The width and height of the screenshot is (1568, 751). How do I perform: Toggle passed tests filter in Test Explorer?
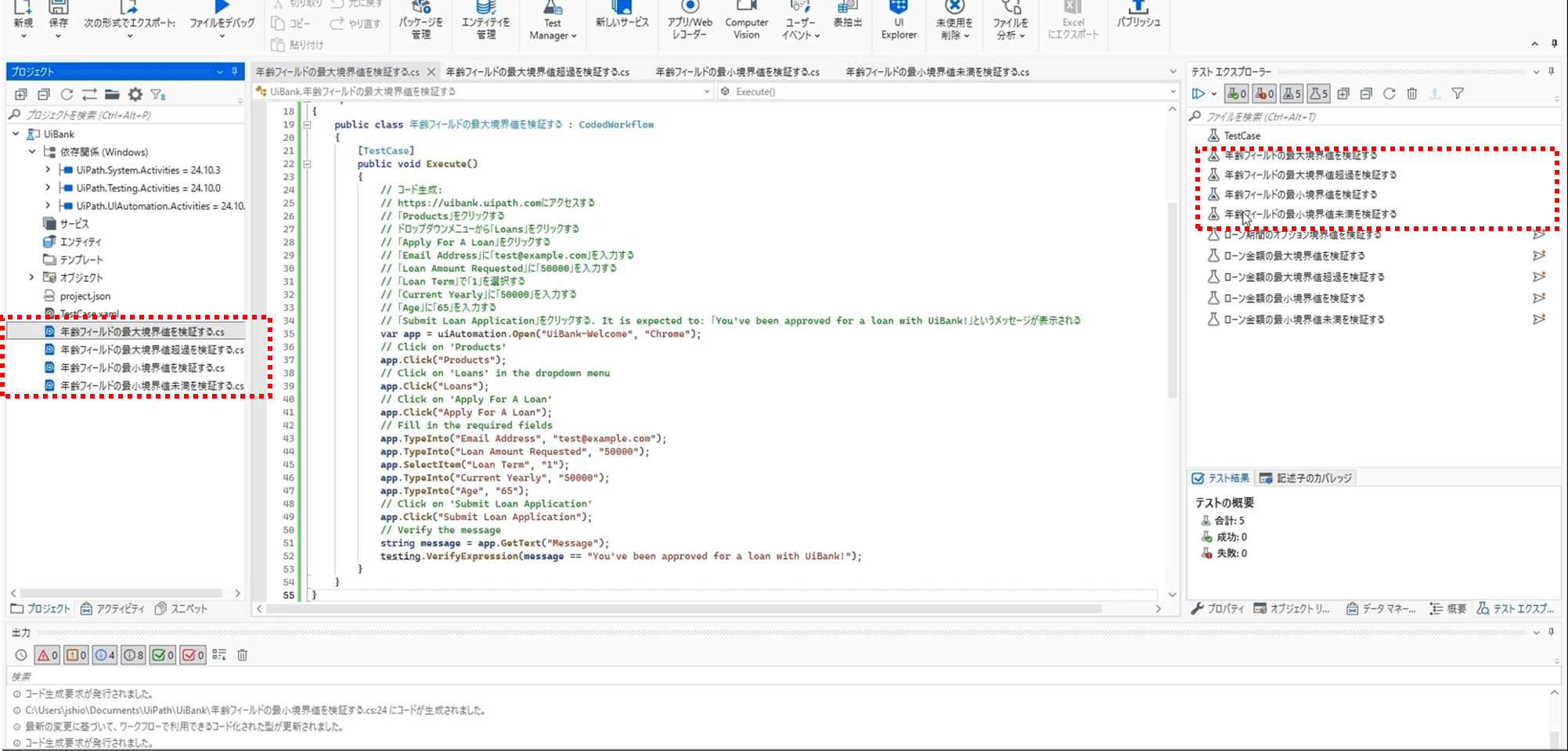1237,94
